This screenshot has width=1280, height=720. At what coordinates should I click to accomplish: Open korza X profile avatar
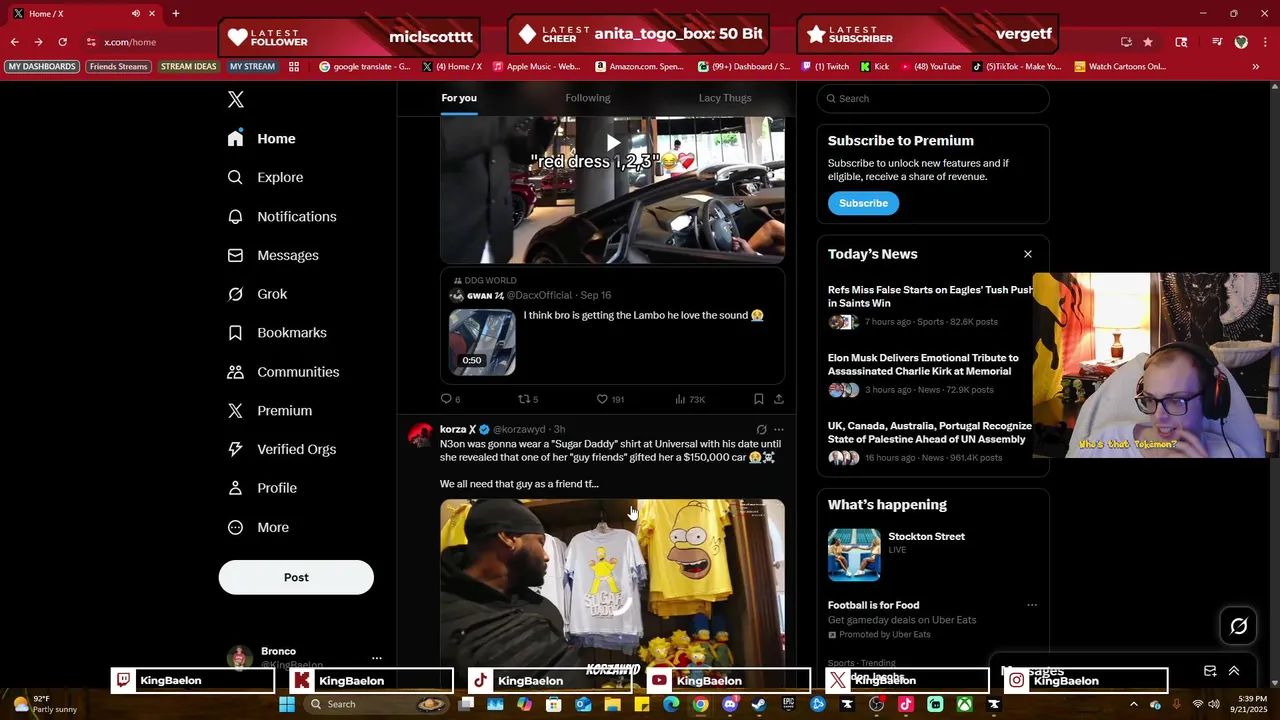(420, 435)
